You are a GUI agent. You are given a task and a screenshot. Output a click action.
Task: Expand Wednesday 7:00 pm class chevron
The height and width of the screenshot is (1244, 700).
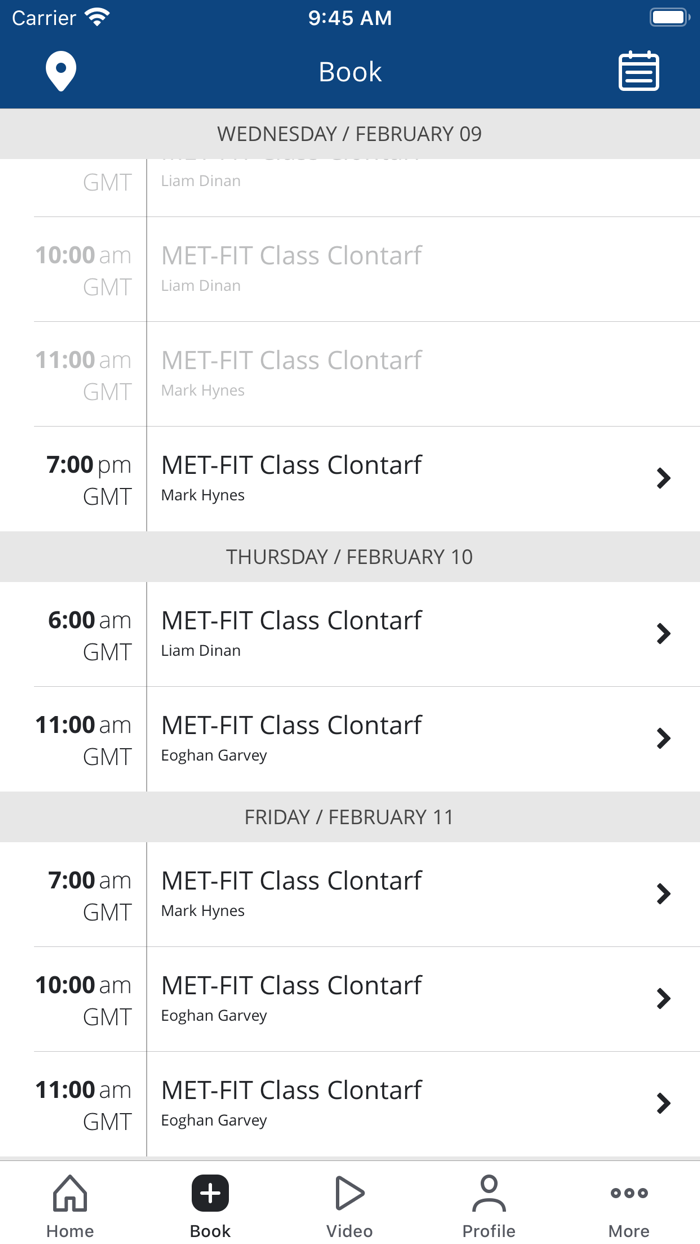click(x=663, y=479)
